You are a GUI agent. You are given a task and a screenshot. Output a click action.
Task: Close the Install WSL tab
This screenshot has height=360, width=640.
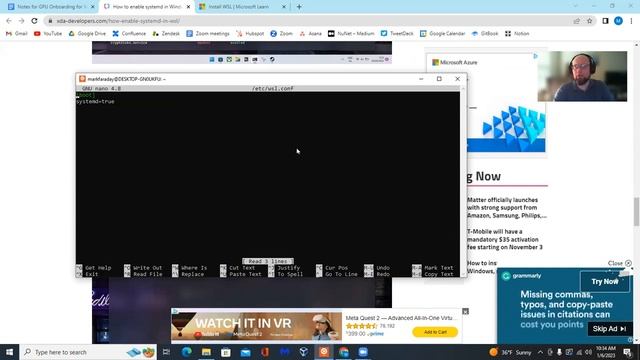pos(284,7)
